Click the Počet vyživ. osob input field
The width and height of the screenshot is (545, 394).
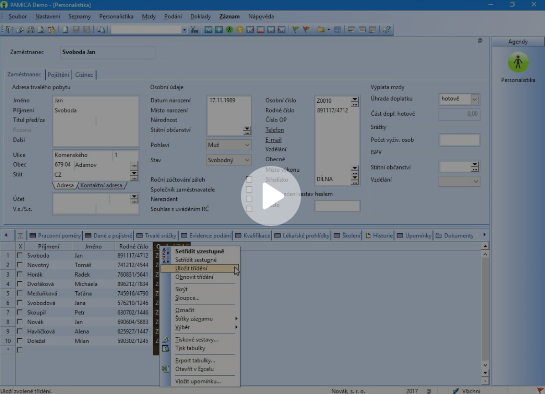point(459,140)
